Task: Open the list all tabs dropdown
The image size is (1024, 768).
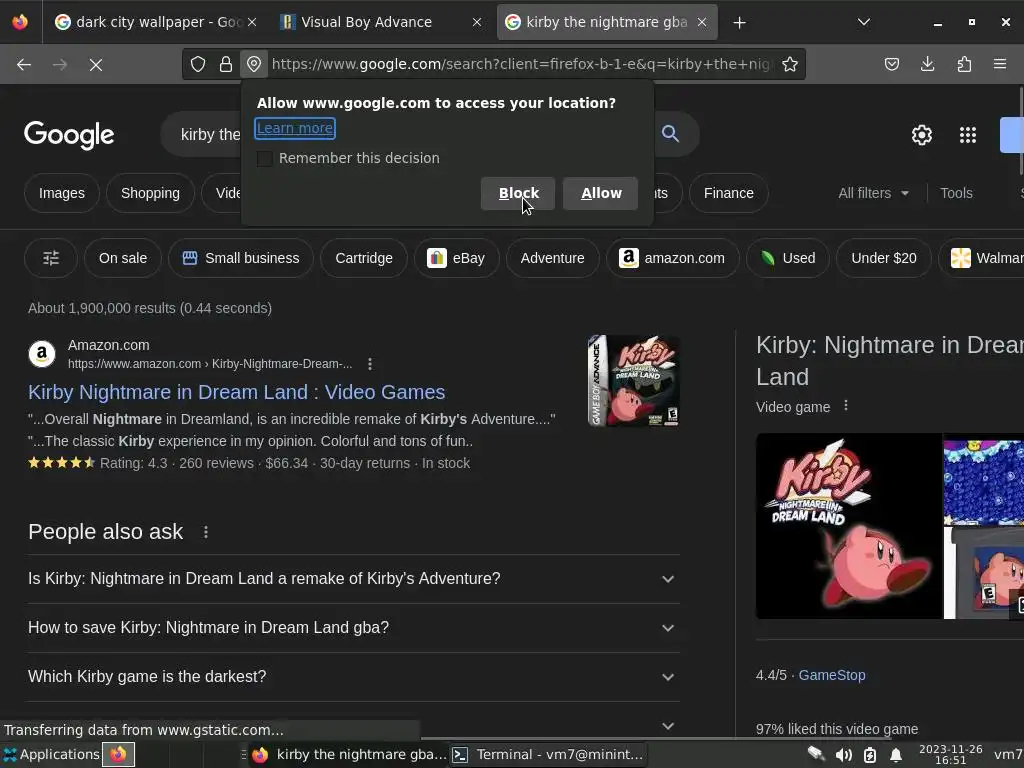Action: (x=863, y=22)
